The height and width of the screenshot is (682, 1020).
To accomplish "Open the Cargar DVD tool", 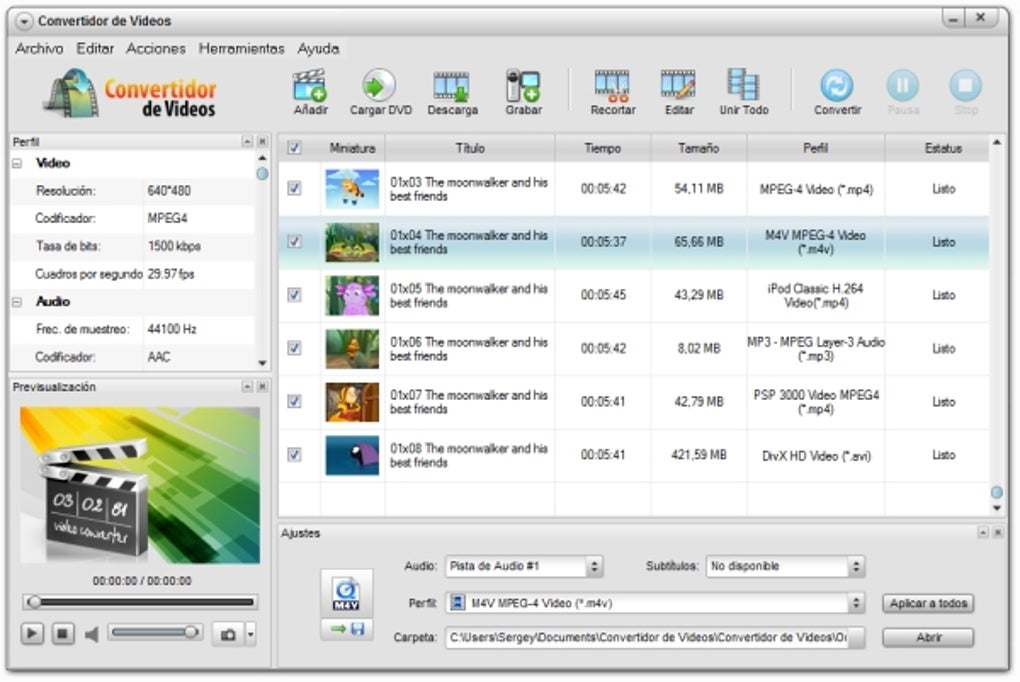I will 380,86.
